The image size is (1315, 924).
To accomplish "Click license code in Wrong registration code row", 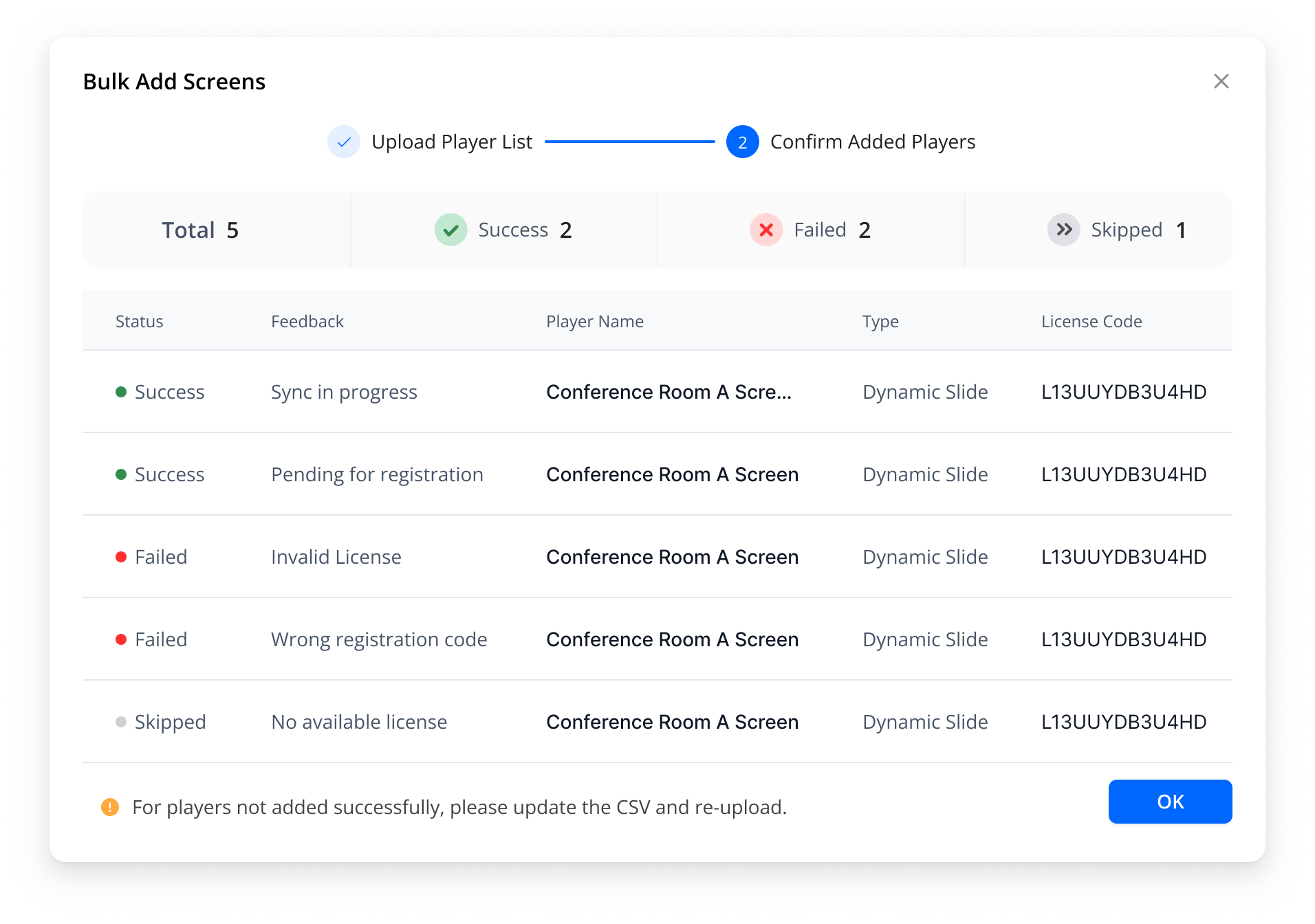I will click(1124, 639).
